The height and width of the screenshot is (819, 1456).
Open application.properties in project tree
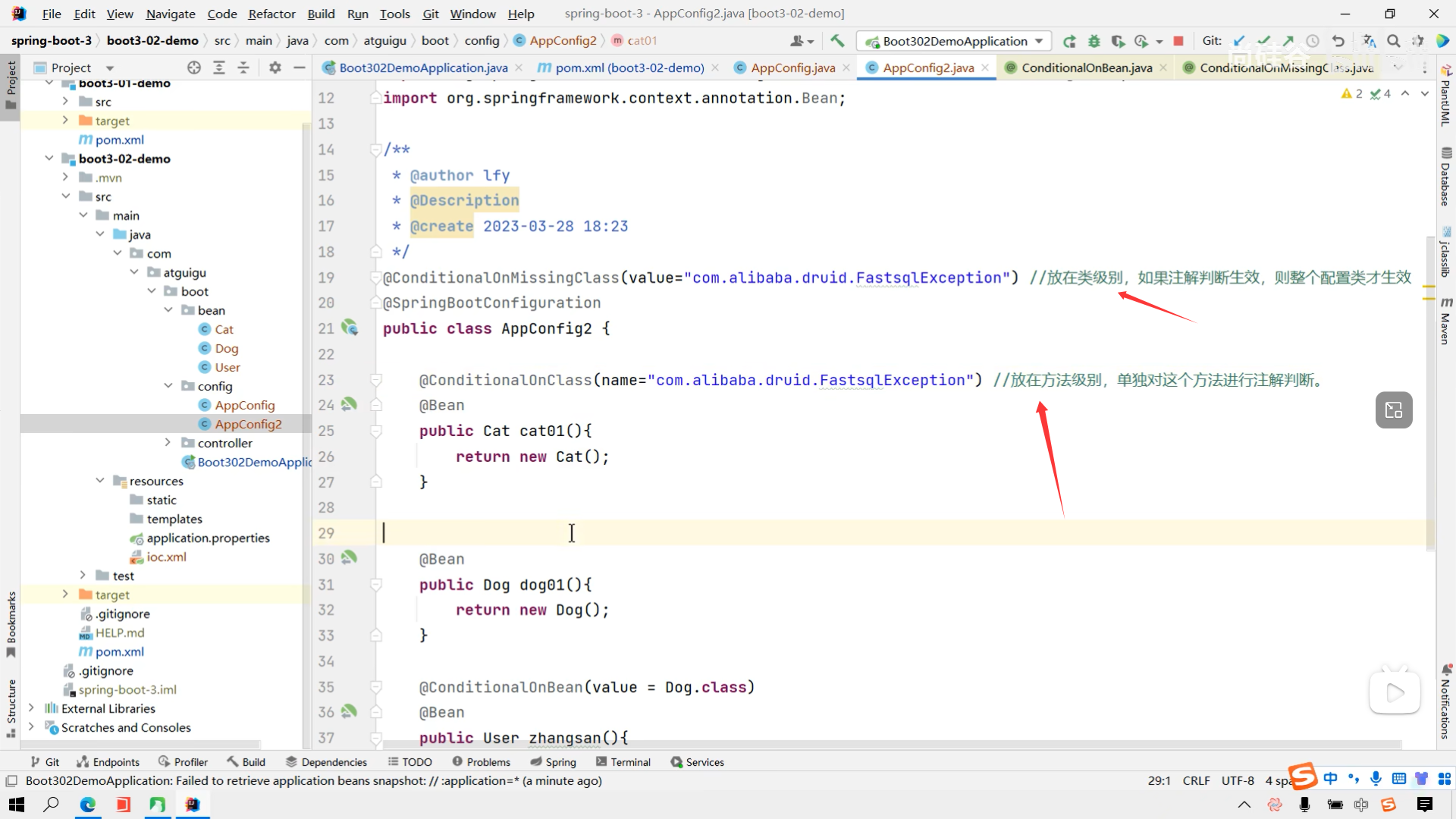pyautogui.click(x=208, y=538)
